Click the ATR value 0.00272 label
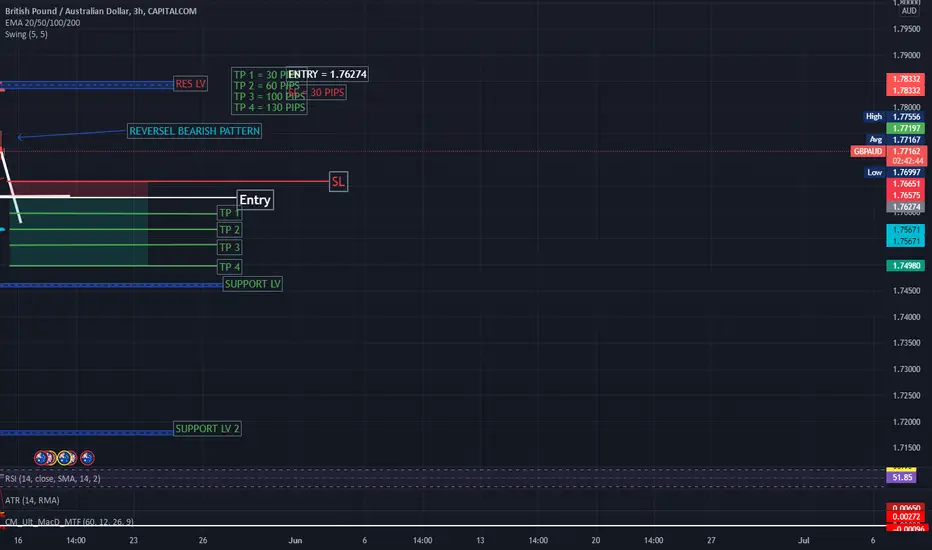Image resolution: width=932 pixels, height=550 pixels. [x=906, y=517]
